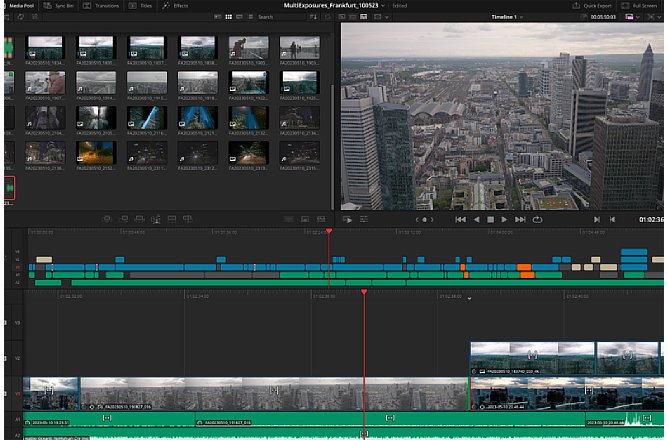Go to the previous edit point
This screenshot has height=440, width=668.
tap(613, 220)
